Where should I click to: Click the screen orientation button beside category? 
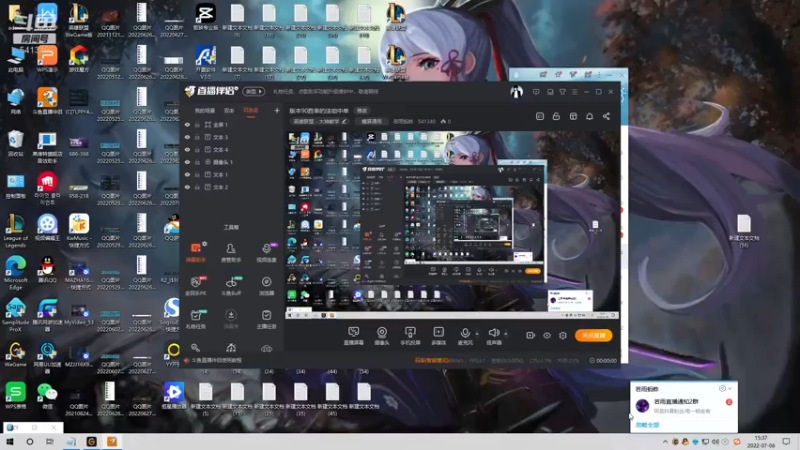point(371,121)
